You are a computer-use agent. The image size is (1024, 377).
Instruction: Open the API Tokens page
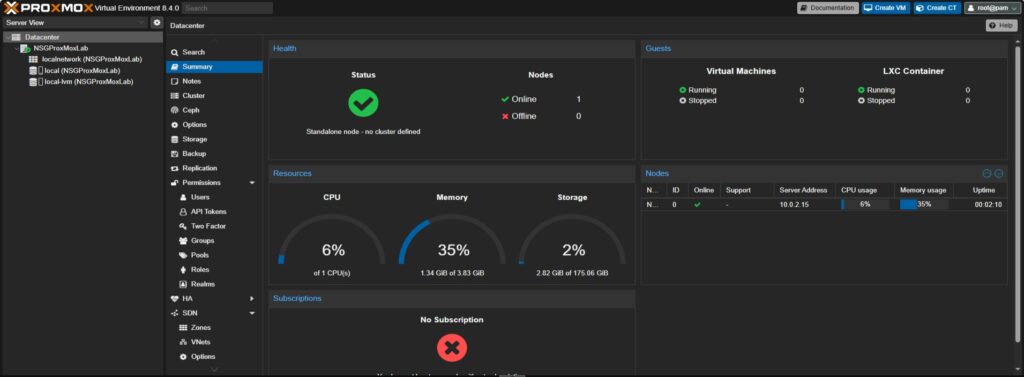pyautogui.click(x=214, y=212)
